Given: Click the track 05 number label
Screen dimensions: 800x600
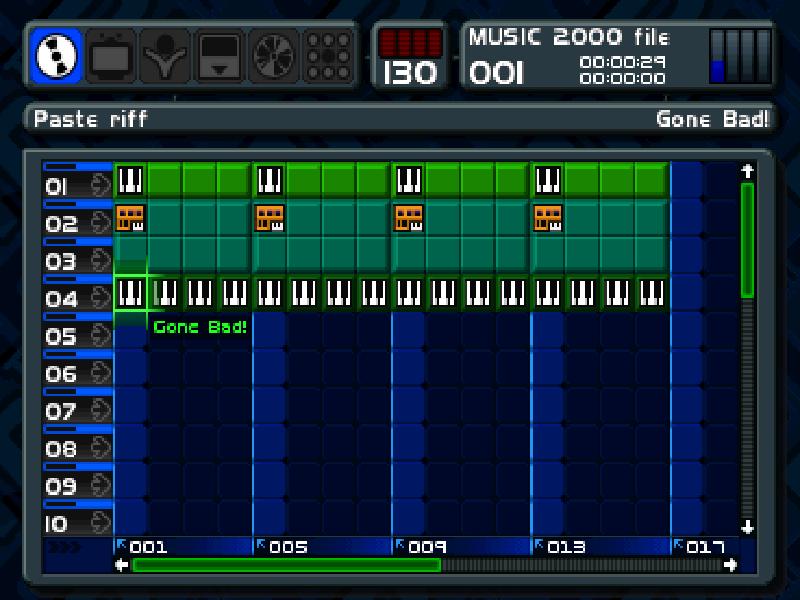Looking at the screenshot, I should coord(61,337).
